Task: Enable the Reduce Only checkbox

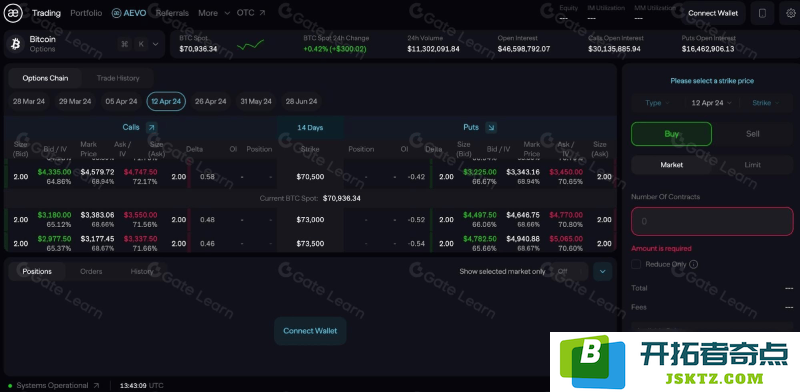Action: (x=636, y=264)
